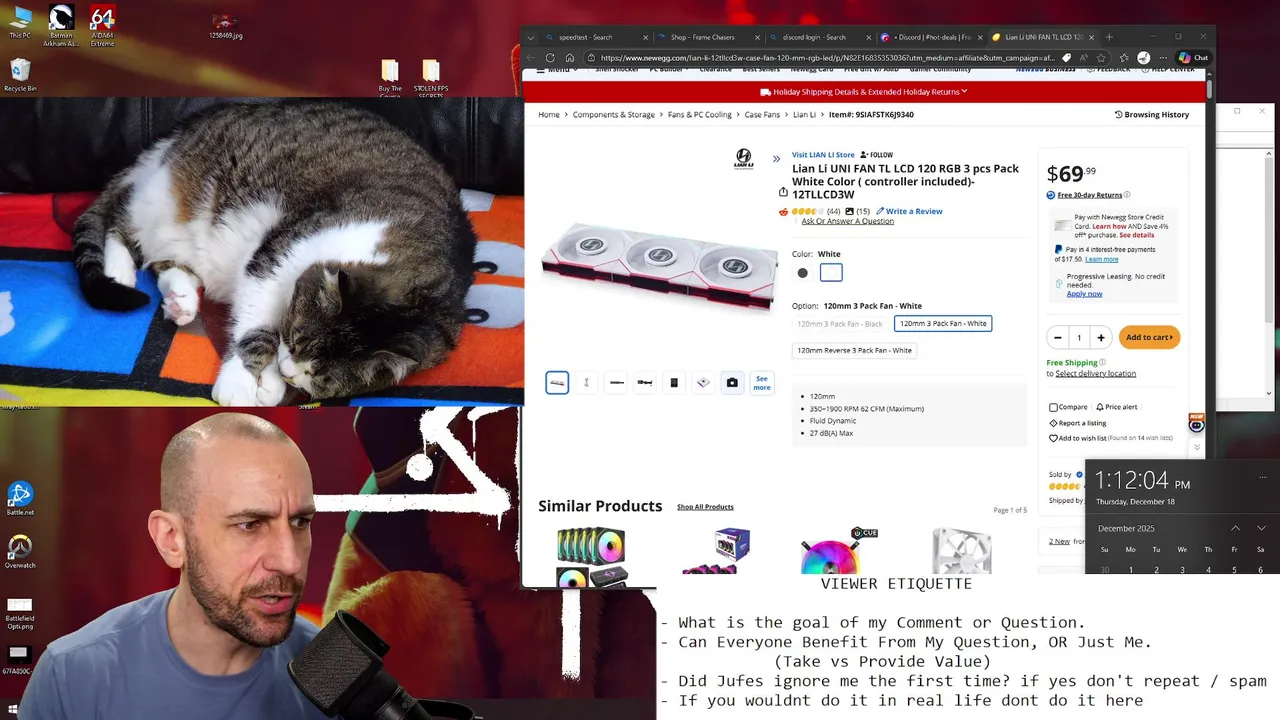Open customer images (15)
Image resolution: width=1280 pixels, height=720 pixels.
click(x=857, y=211)
